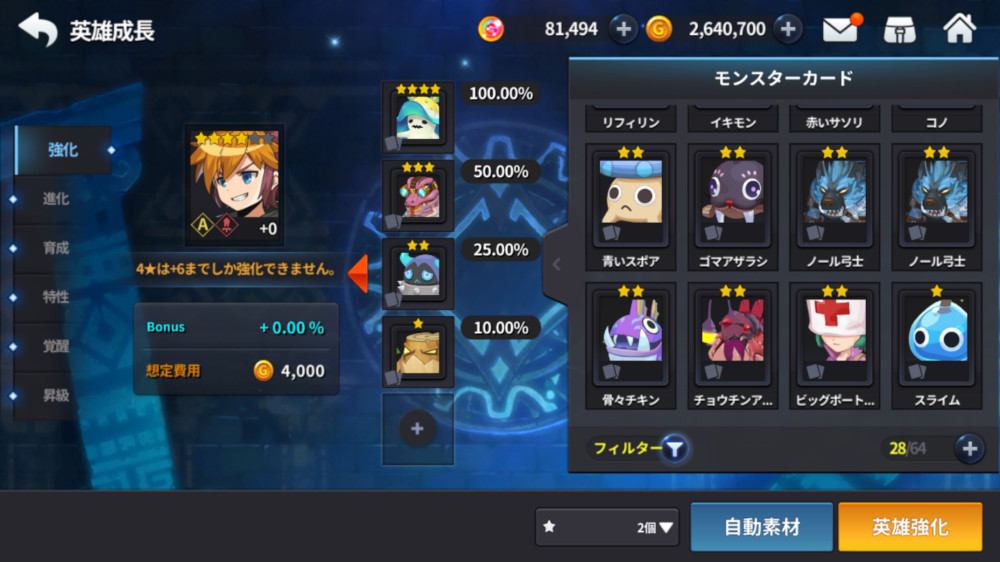Screen dimensions: 1000x562
Task: Add material in the empty plus slot
Action: pos(417,429)
